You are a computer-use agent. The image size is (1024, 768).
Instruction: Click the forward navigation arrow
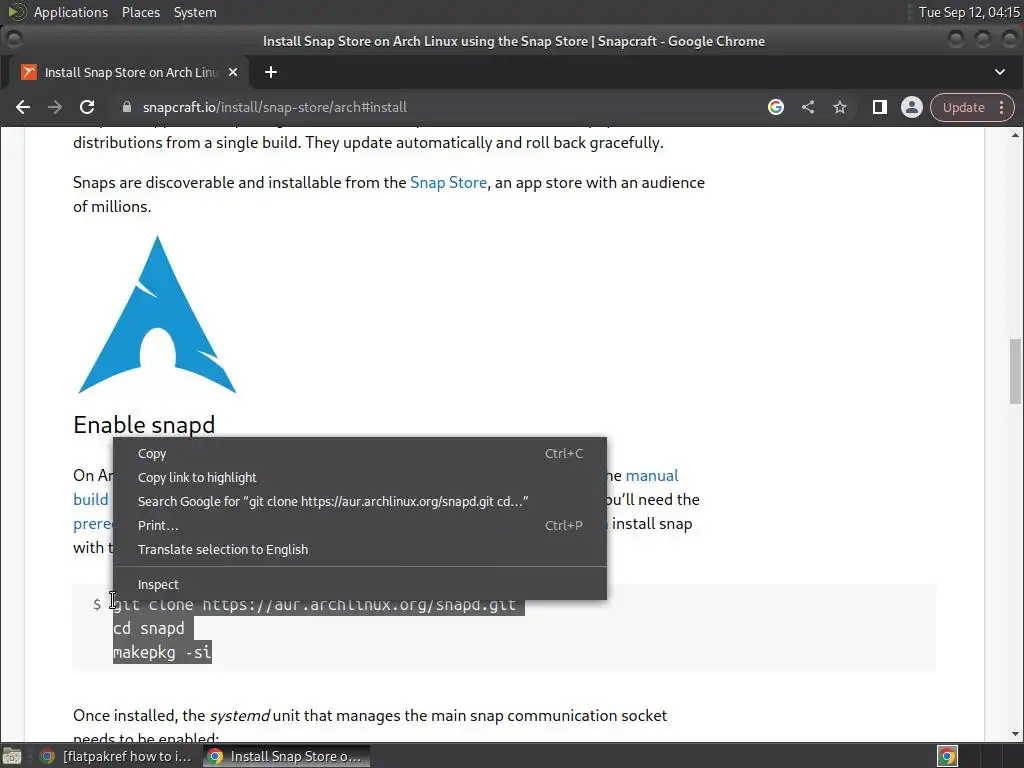pos(55,107)
